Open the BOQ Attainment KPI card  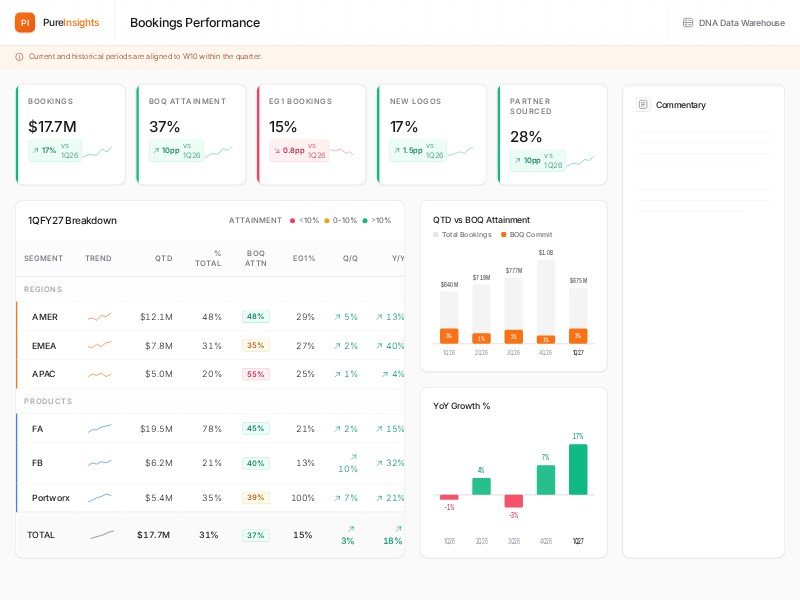point(191,134)
